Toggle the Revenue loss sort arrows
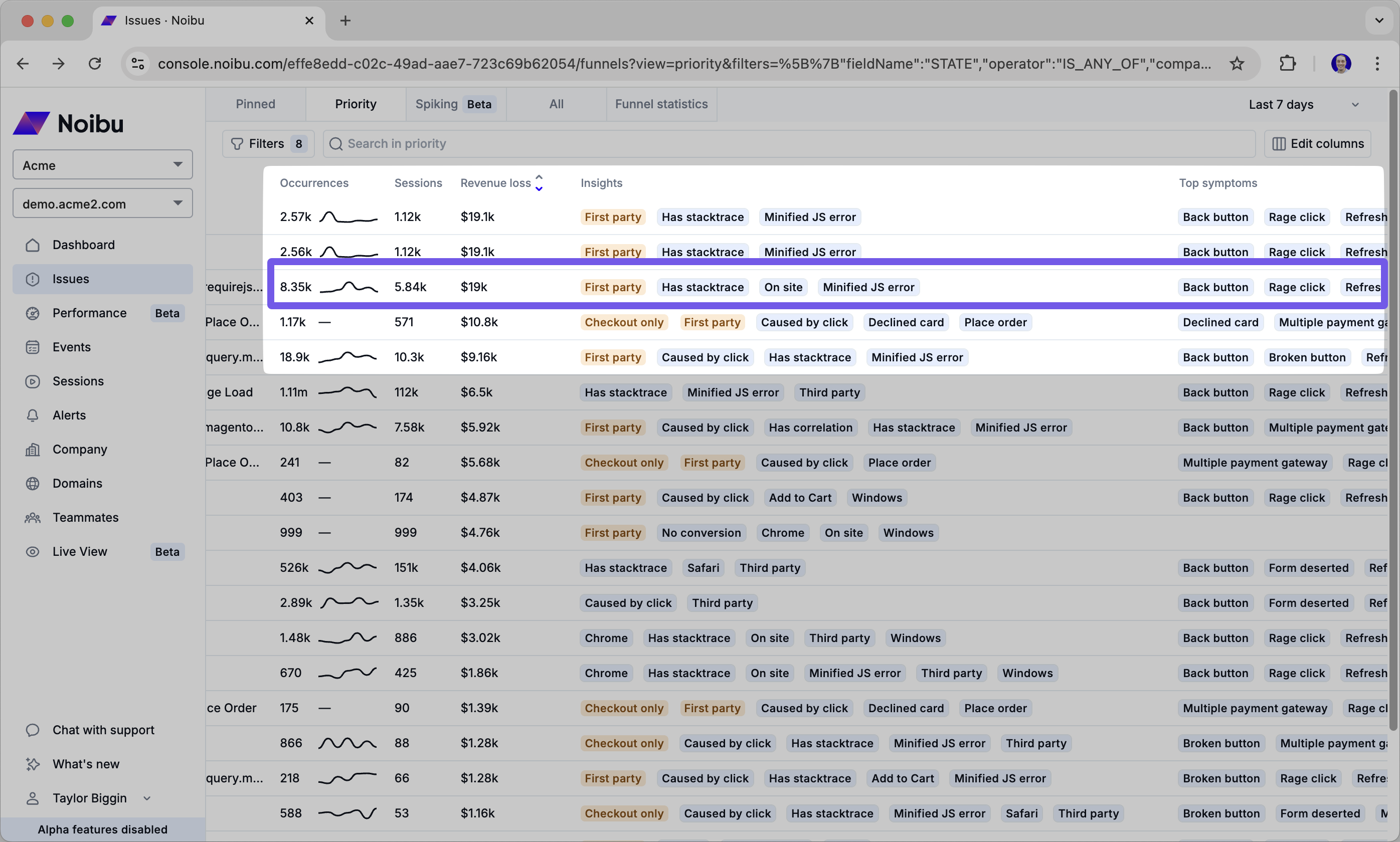The width and height of the screenshot is (1400, 842). (x=539, y=183)
